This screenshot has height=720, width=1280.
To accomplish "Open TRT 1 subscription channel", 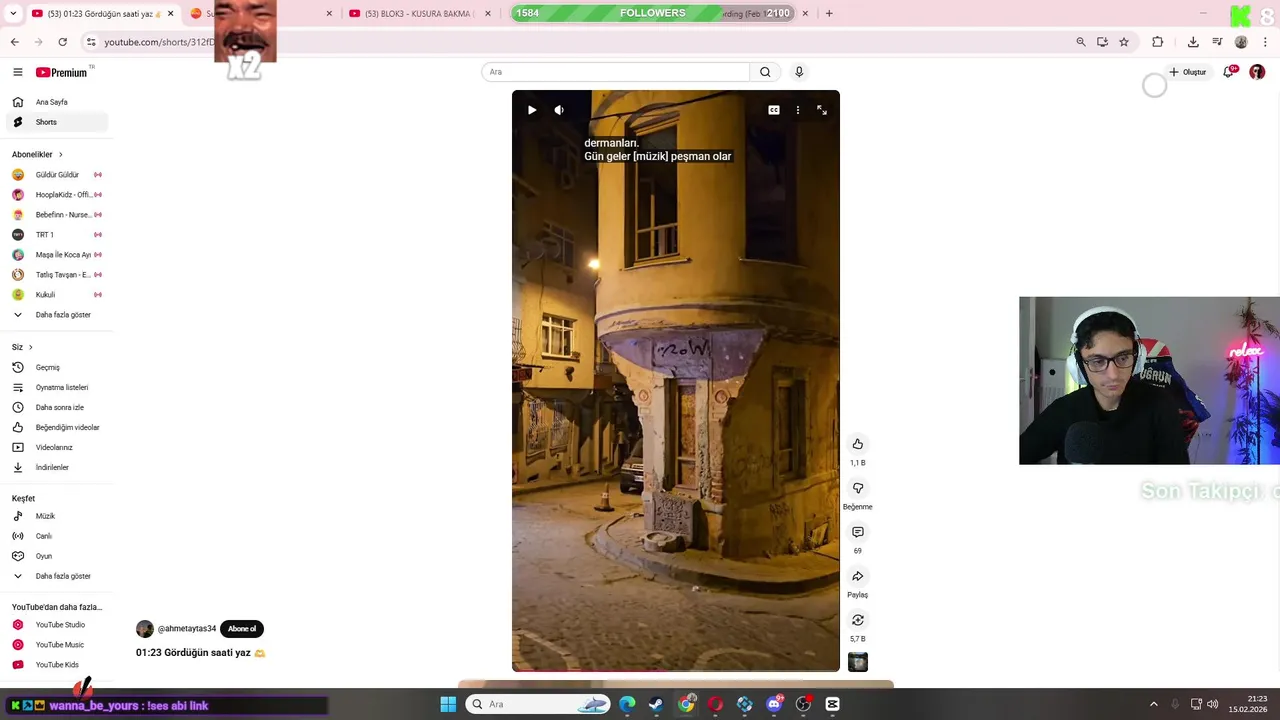I will [57, 235].
